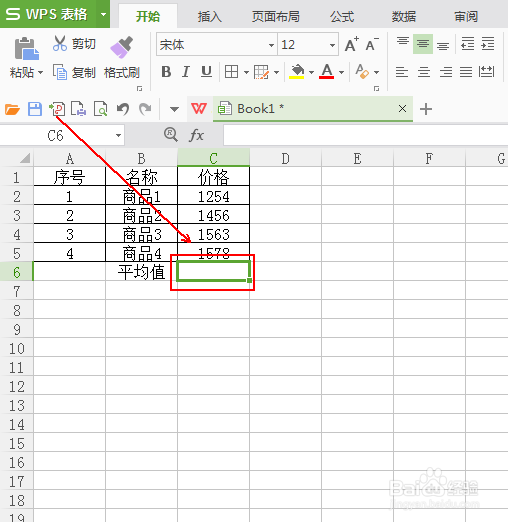
Task: Close the Book1 document tab
Action: (x=402, y=109)
